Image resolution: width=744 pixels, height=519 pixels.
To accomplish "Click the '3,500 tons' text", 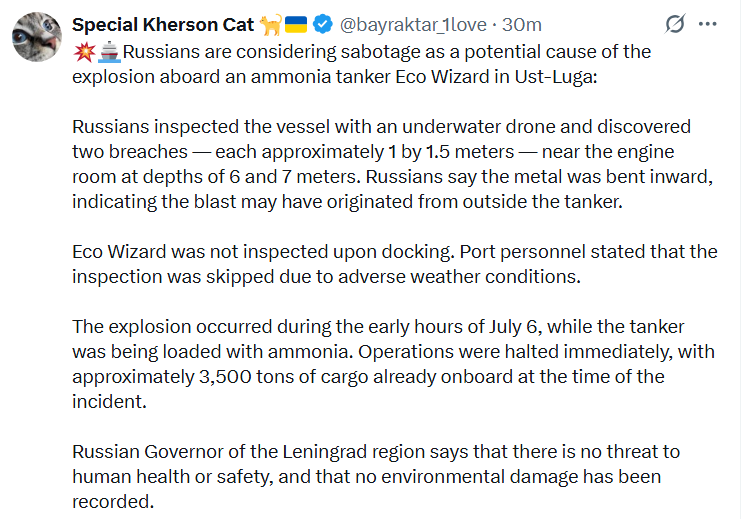I will point(225,377).
